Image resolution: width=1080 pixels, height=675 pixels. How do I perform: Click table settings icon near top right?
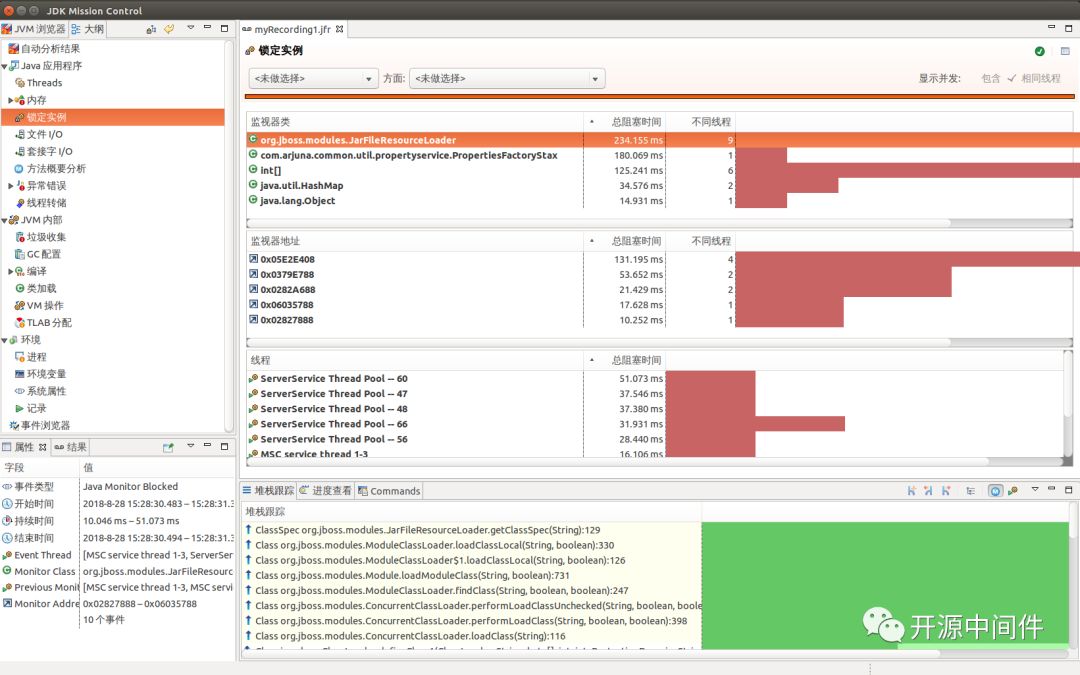click(1065, 51)
